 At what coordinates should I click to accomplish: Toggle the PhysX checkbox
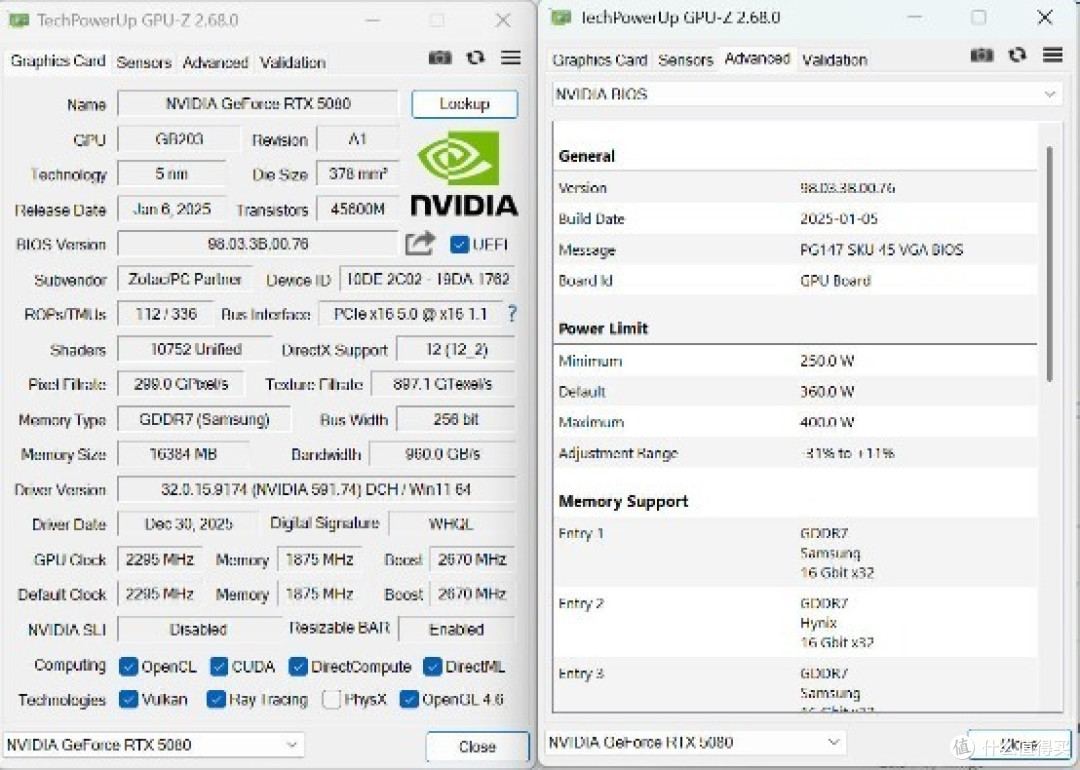[x=331, y=699]
